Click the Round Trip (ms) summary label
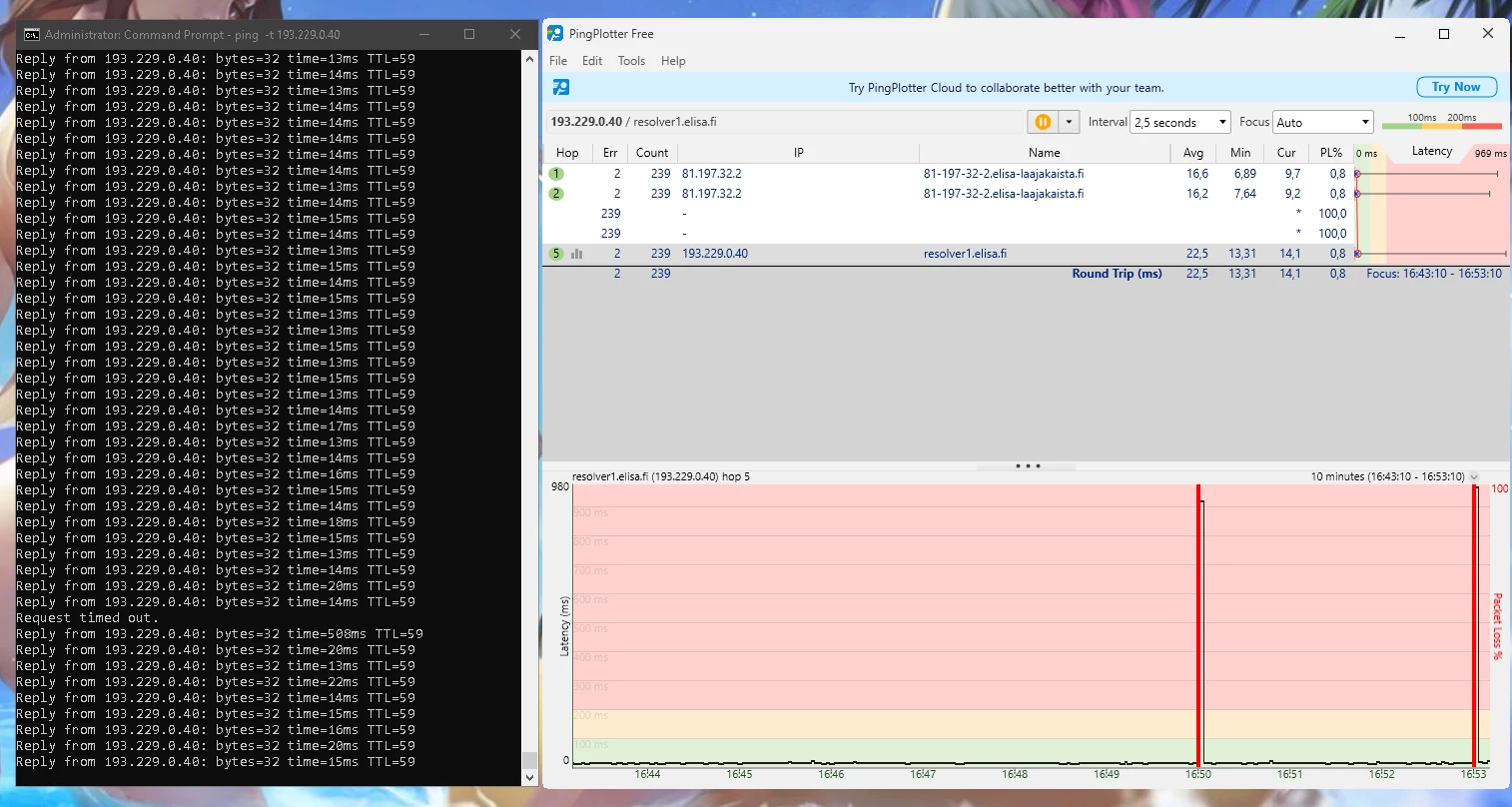The height and width of the screenshot is (807, 1512). click(1118, 274)
